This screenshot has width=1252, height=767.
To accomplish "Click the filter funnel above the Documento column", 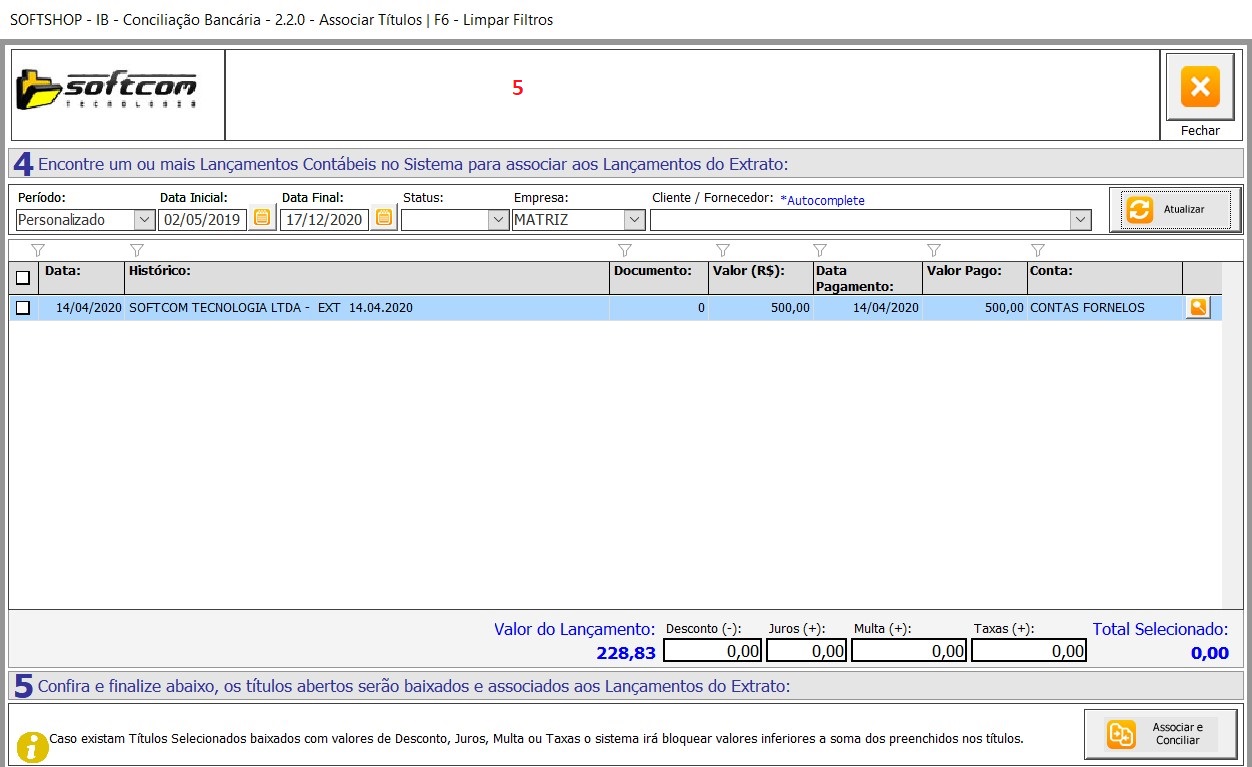I will click(x=624, y=250).
